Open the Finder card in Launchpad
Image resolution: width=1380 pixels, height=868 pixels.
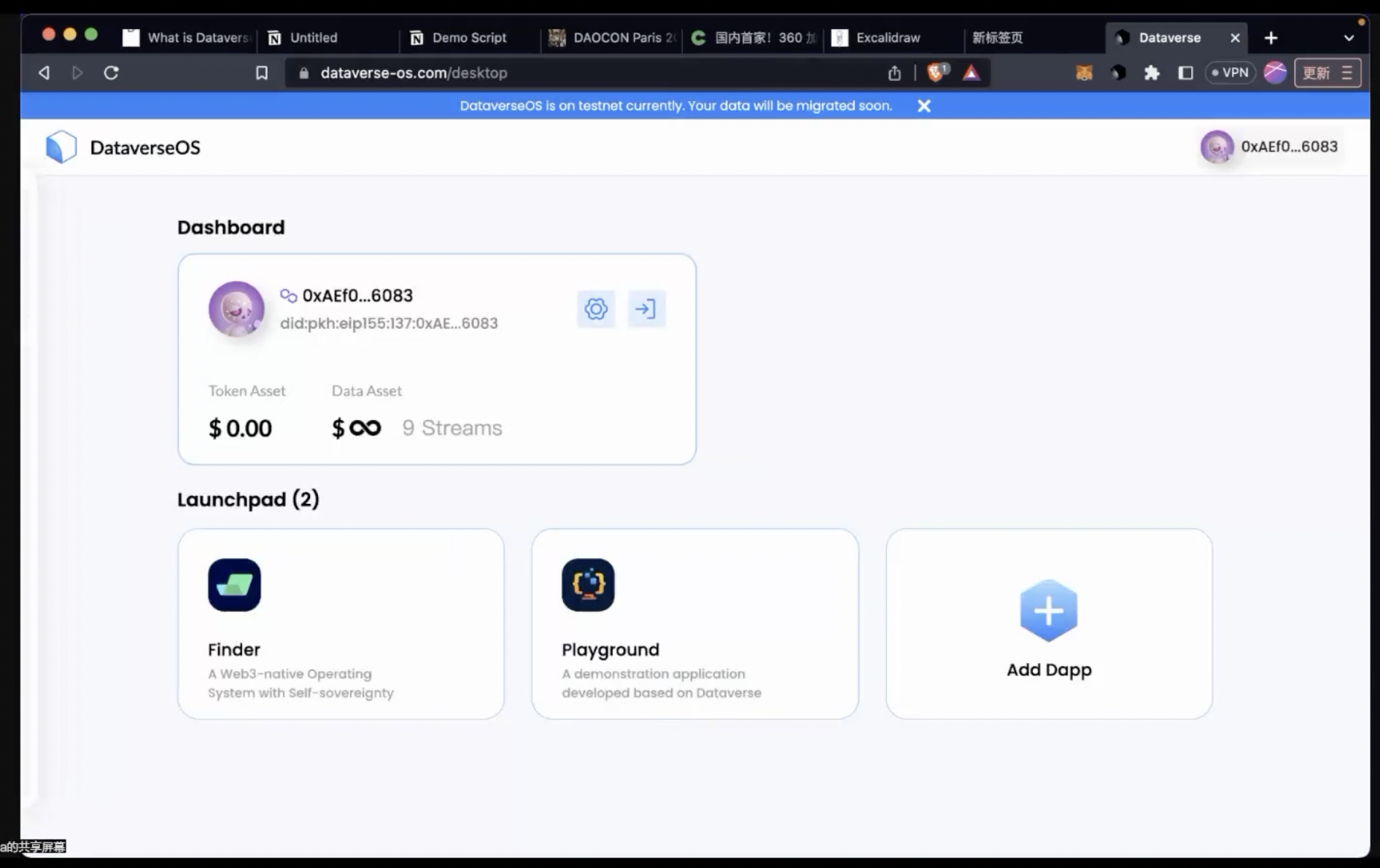341,624
